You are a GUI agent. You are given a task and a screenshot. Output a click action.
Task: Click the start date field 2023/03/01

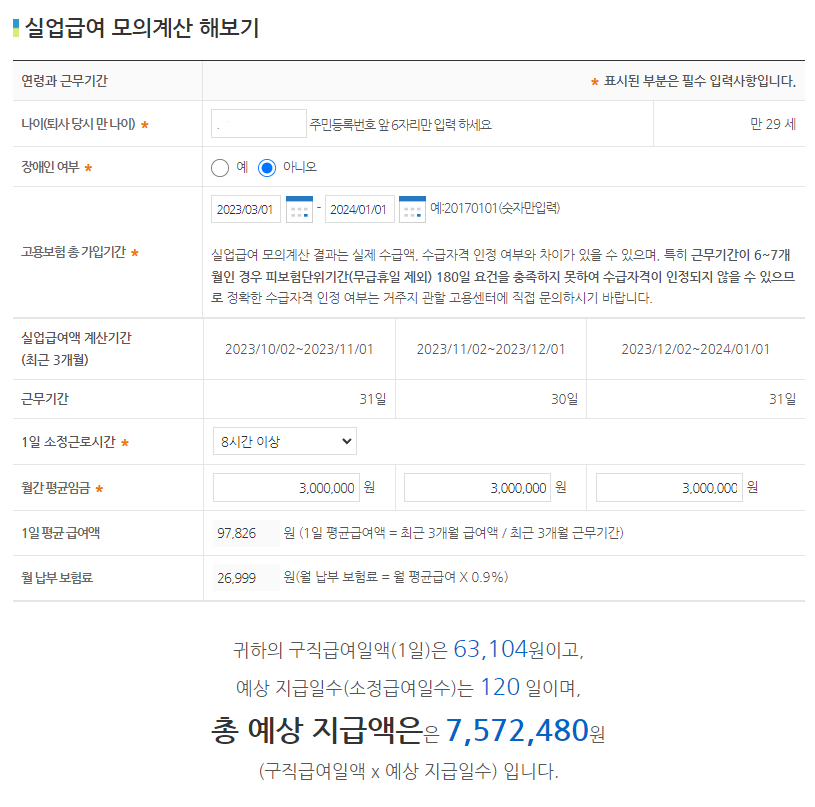(245, 209)
